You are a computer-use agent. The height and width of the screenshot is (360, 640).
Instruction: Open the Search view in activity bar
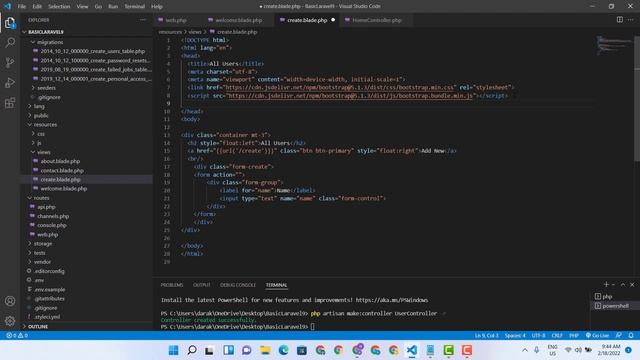click(10, 42)
